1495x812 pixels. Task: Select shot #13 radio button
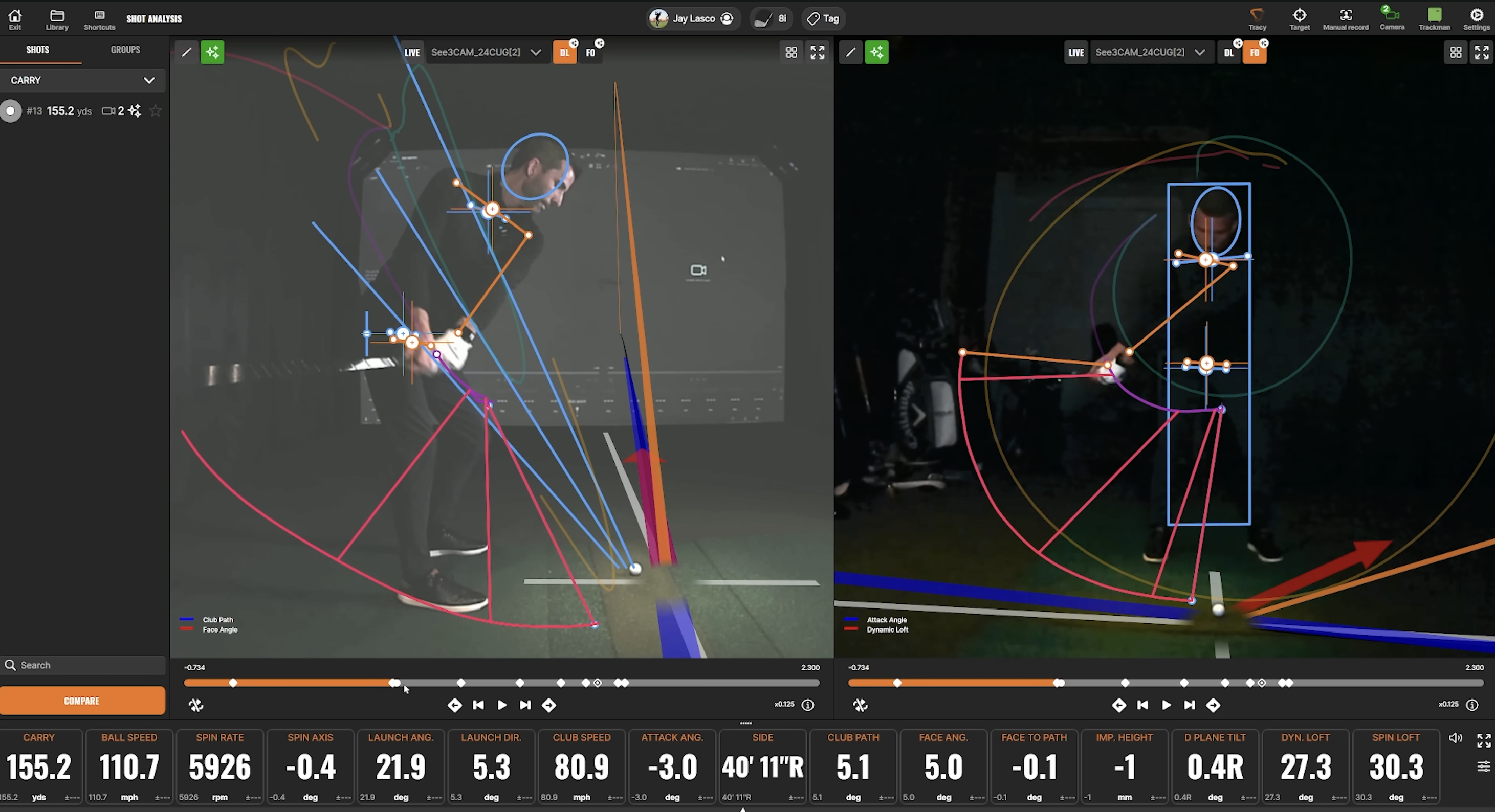(x=10, y=111)
